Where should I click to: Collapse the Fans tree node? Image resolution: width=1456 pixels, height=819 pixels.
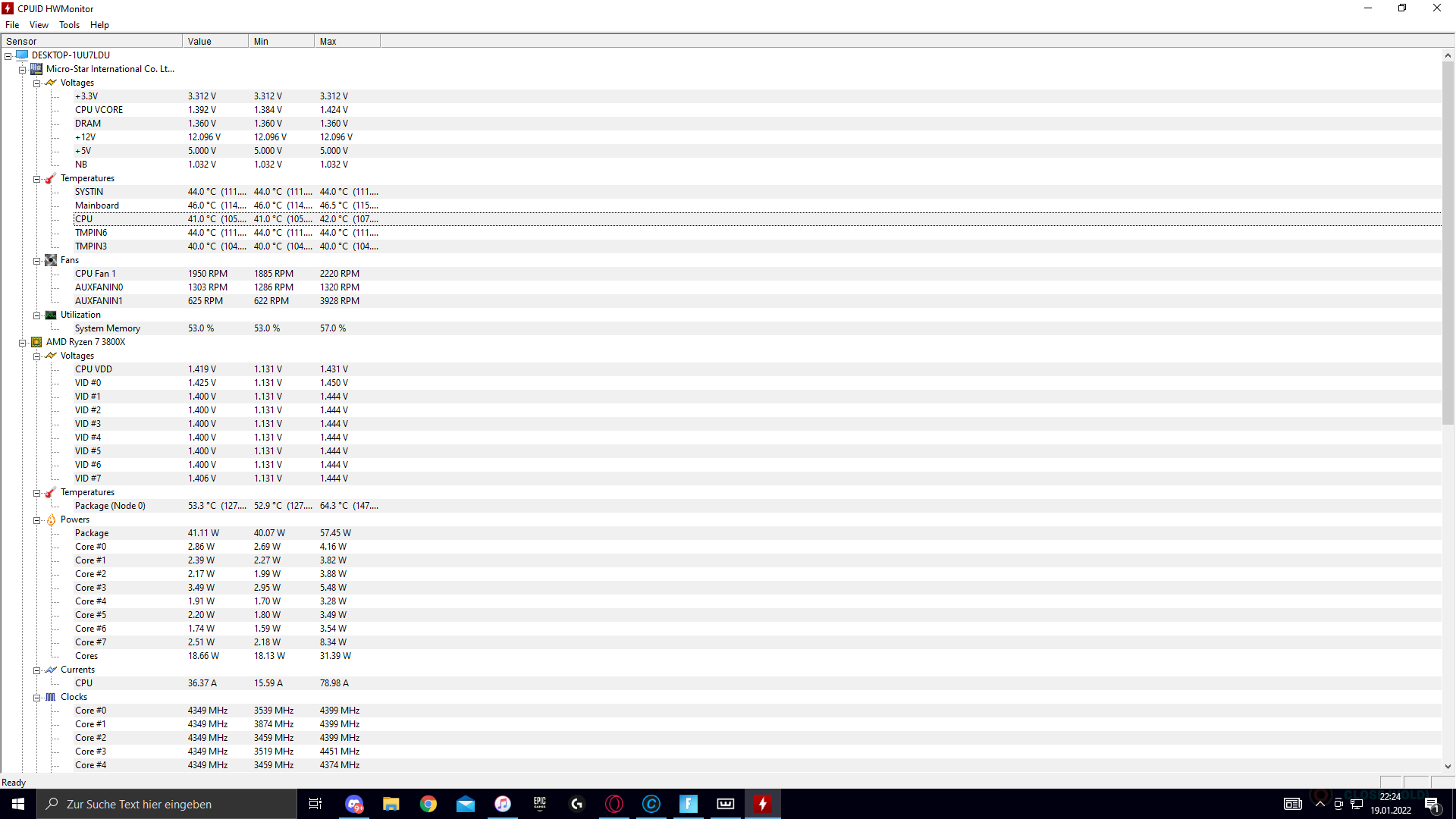click(x=36, y=261)
